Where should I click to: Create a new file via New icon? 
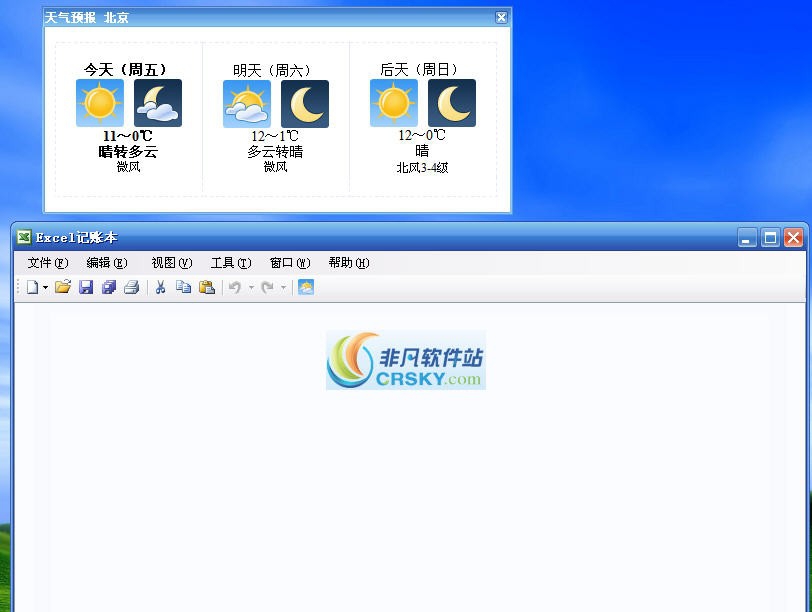pos(33,287)
